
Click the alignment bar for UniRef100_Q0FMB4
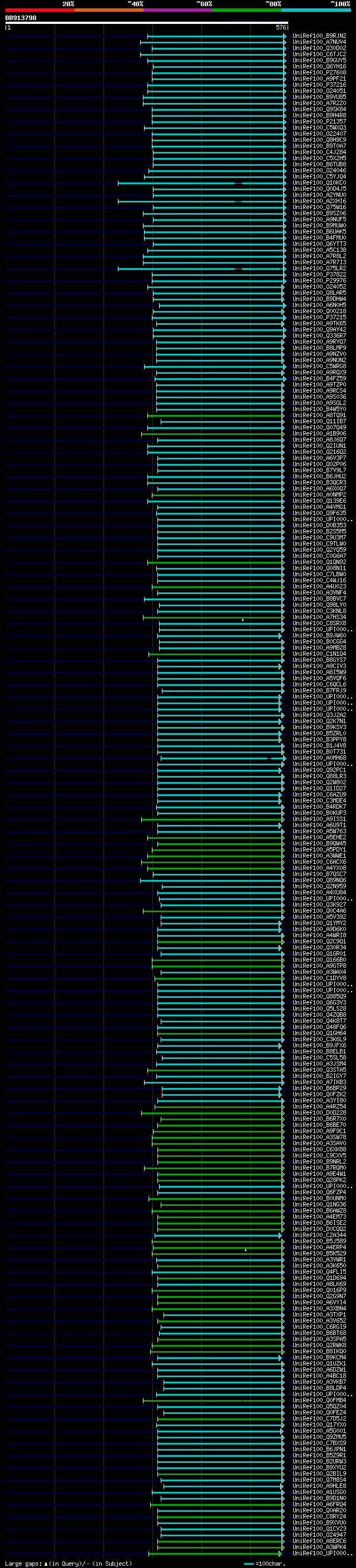coord(214,1401)
